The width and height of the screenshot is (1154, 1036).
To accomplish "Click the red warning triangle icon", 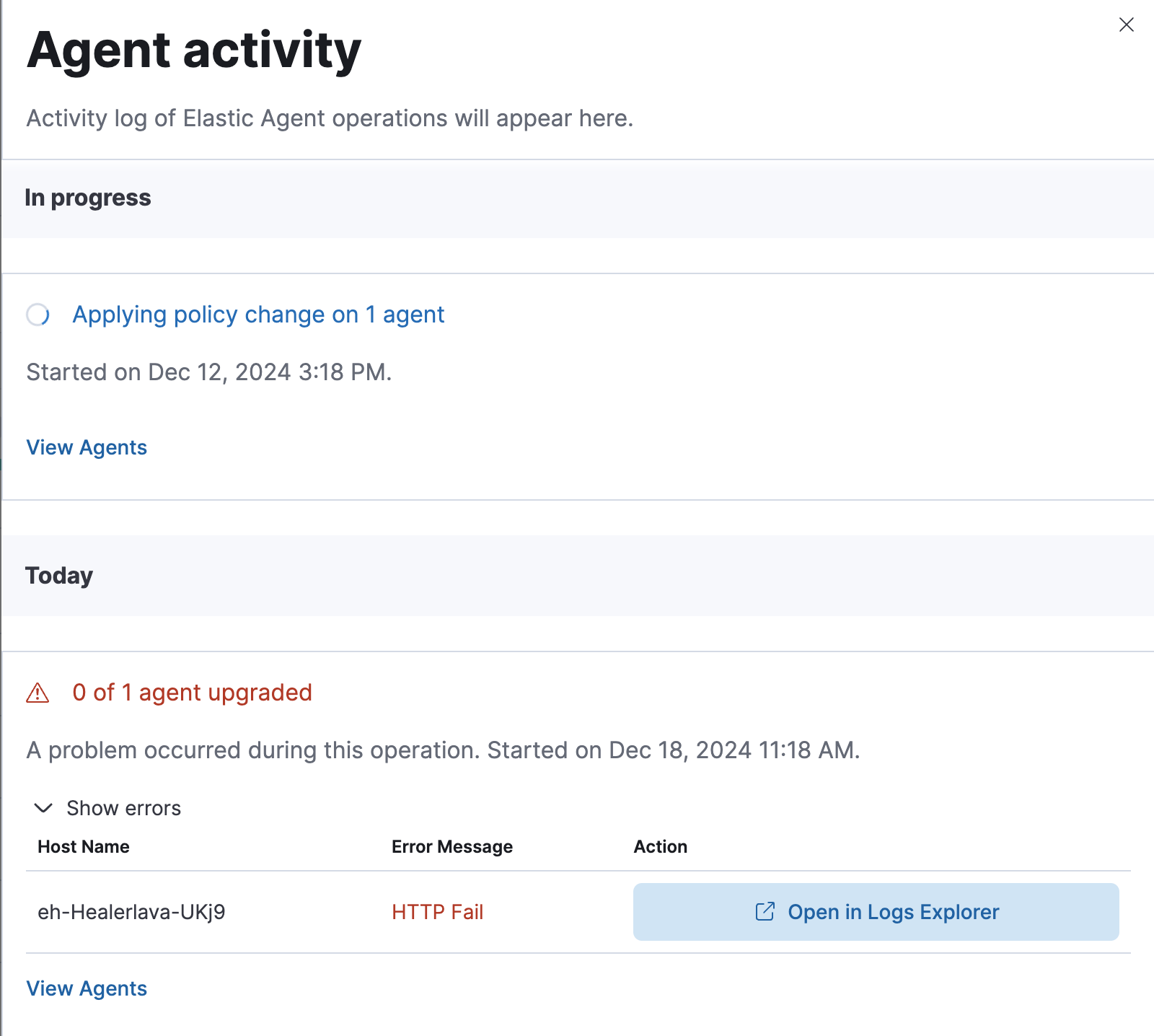I will pyautogui.click(x=38, y=693).
